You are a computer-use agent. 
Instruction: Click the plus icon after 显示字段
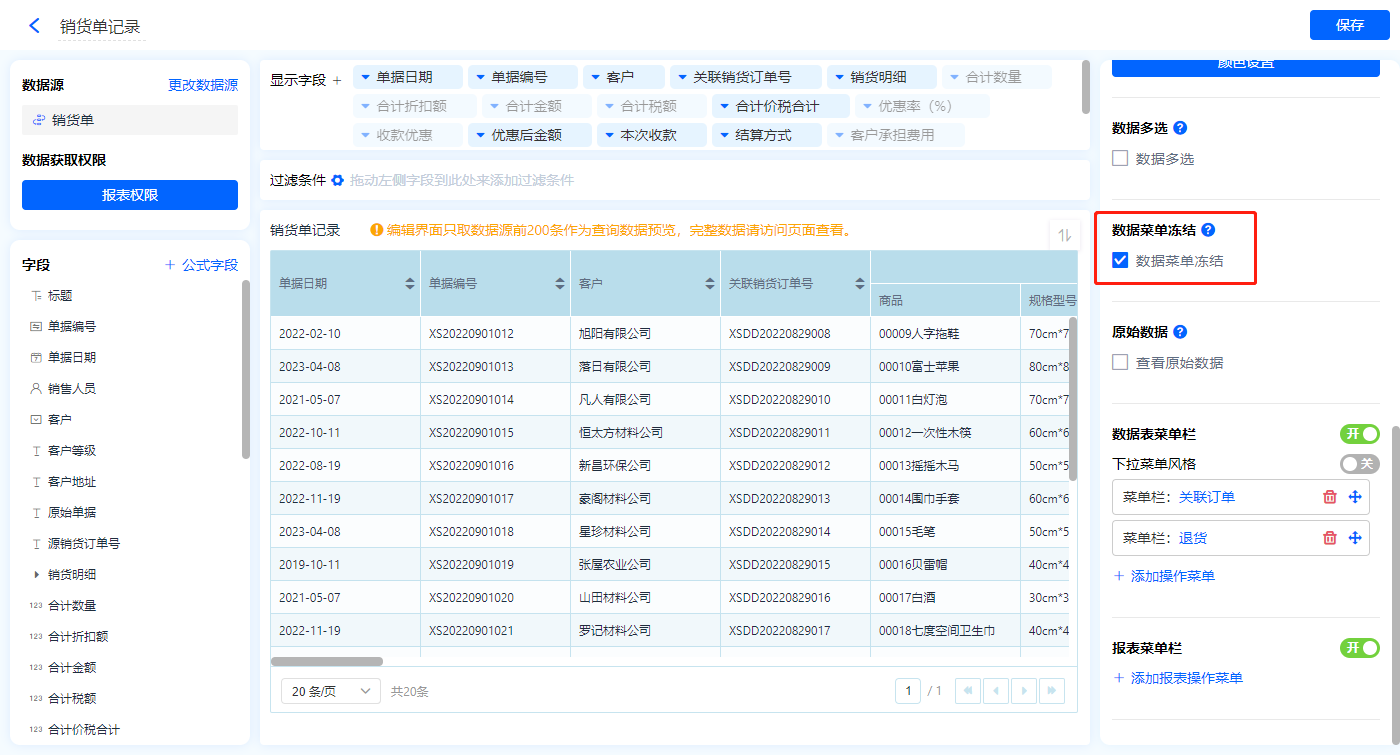pyautogui.click(x=337, y=80)
